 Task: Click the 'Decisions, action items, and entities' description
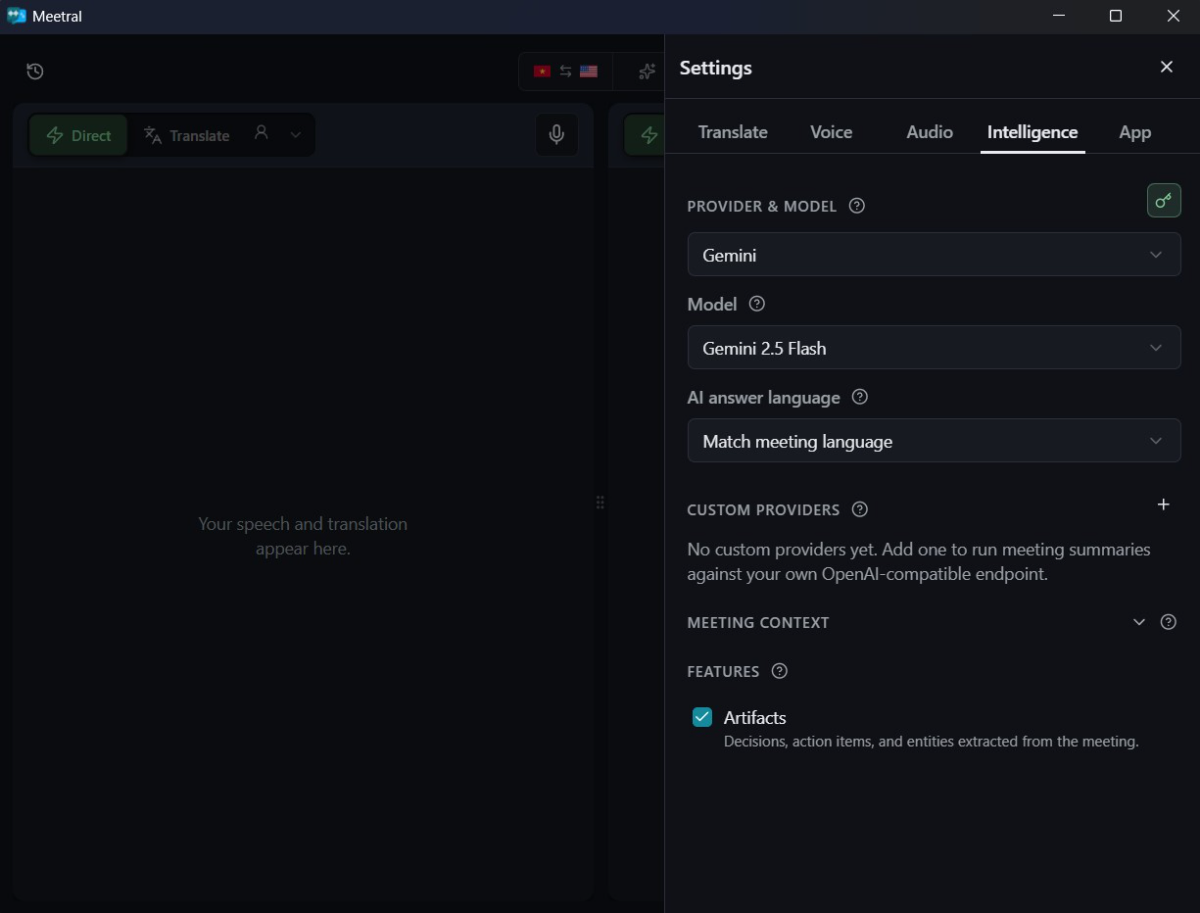931,742
